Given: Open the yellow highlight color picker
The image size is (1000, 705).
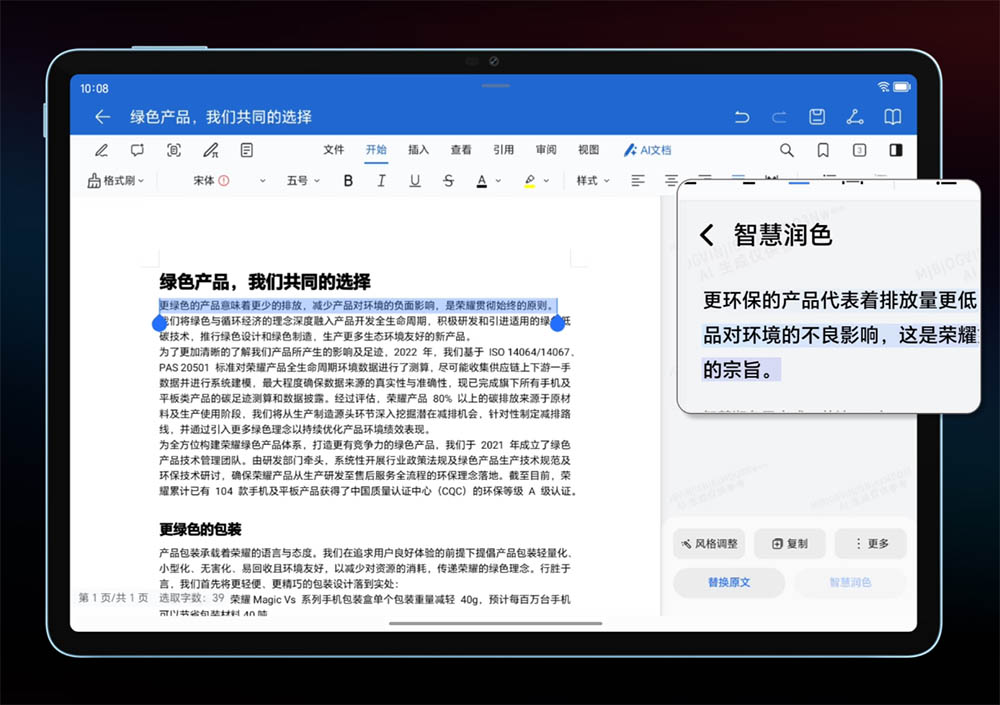Looking at the screenshot, I should coord(535,181).
